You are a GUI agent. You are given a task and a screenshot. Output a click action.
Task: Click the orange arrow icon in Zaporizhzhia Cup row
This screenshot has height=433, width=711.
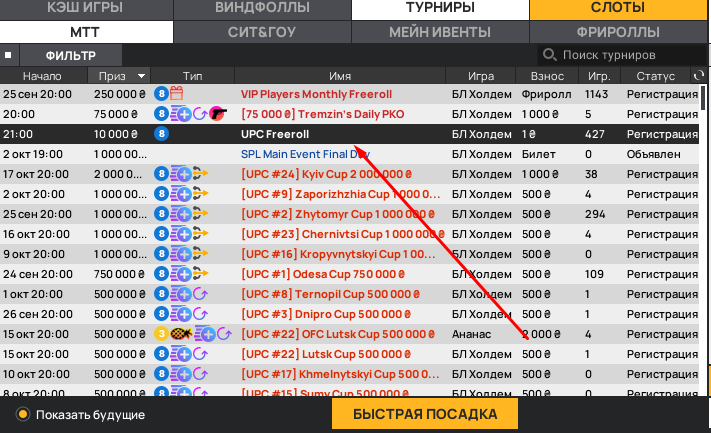(200, 194)
